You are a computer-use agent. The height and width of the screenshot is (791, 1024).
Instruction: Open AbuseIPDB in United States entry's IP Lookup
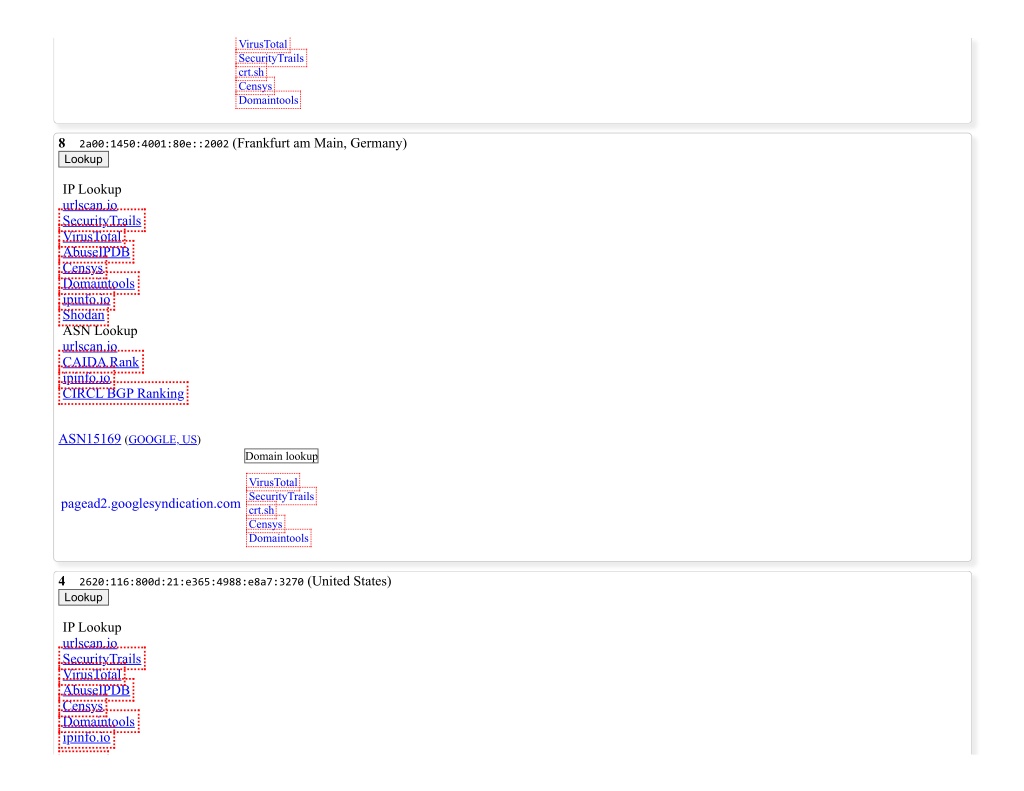(96, 690)
